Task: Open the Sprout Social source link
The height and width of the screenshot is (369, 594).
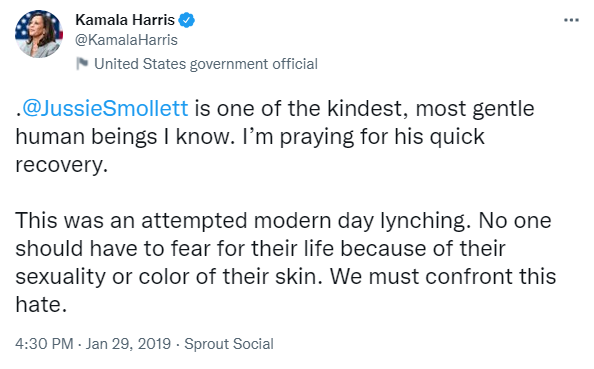Action: (229, 344)
